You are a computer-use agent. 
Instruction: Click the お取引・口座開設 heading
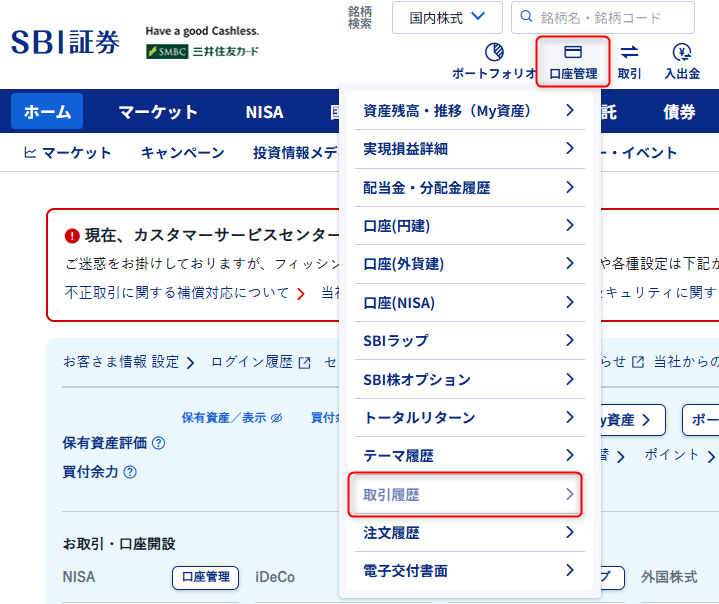point(119,544)
